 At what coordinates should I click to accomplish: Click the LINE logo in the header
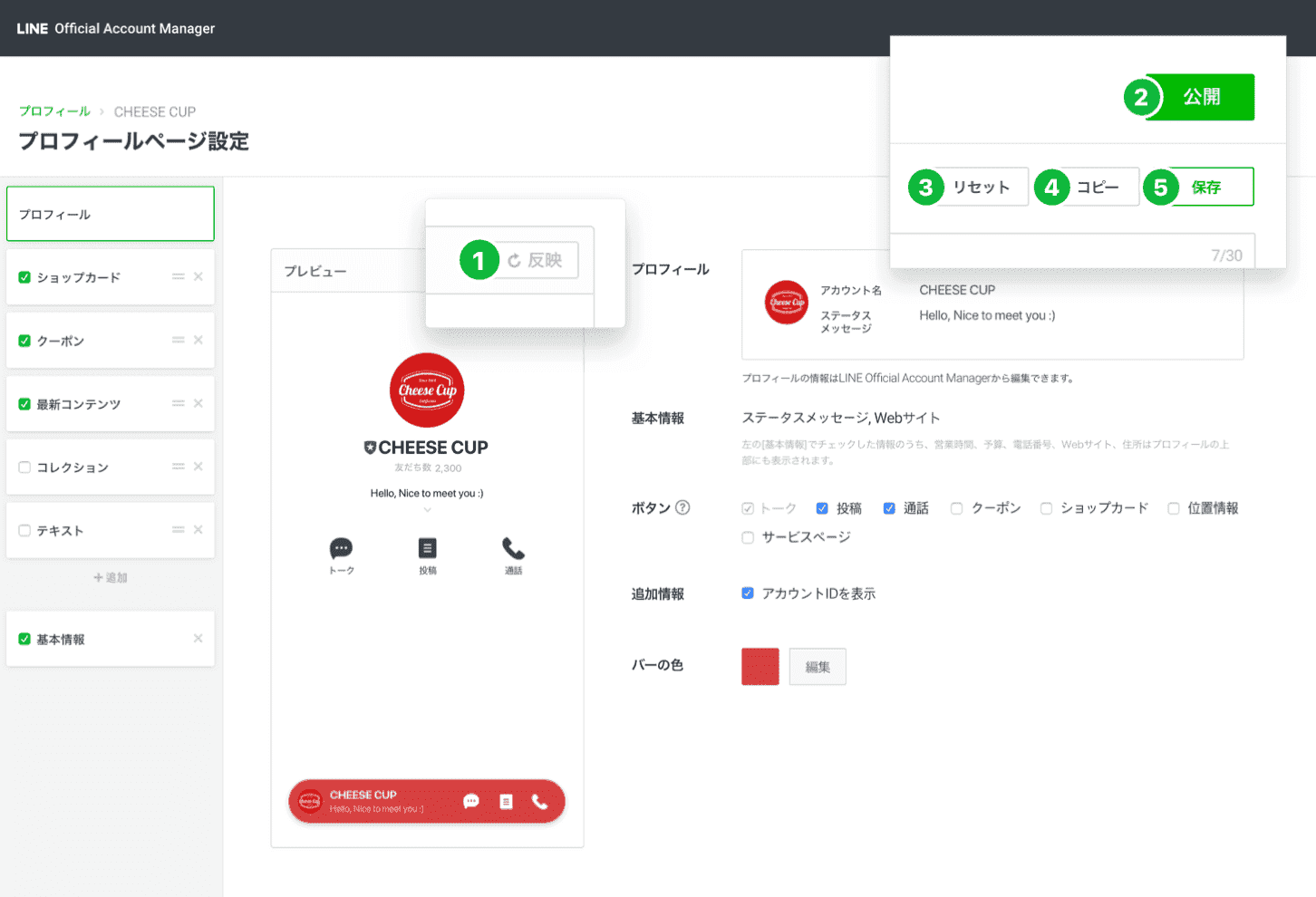click(32, 28)
